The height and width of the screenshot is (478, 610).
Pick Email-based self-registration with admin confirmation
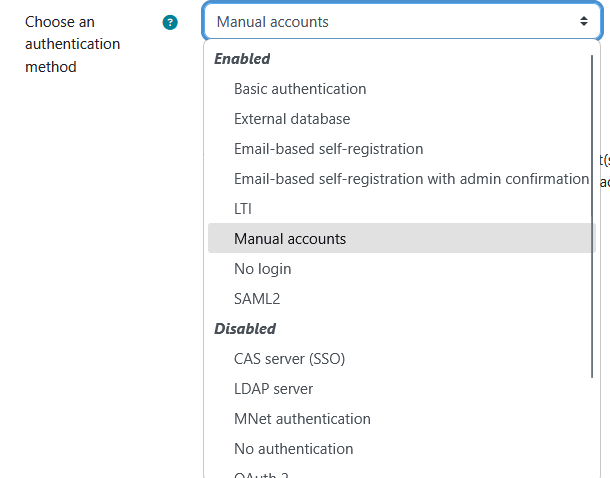411,179
